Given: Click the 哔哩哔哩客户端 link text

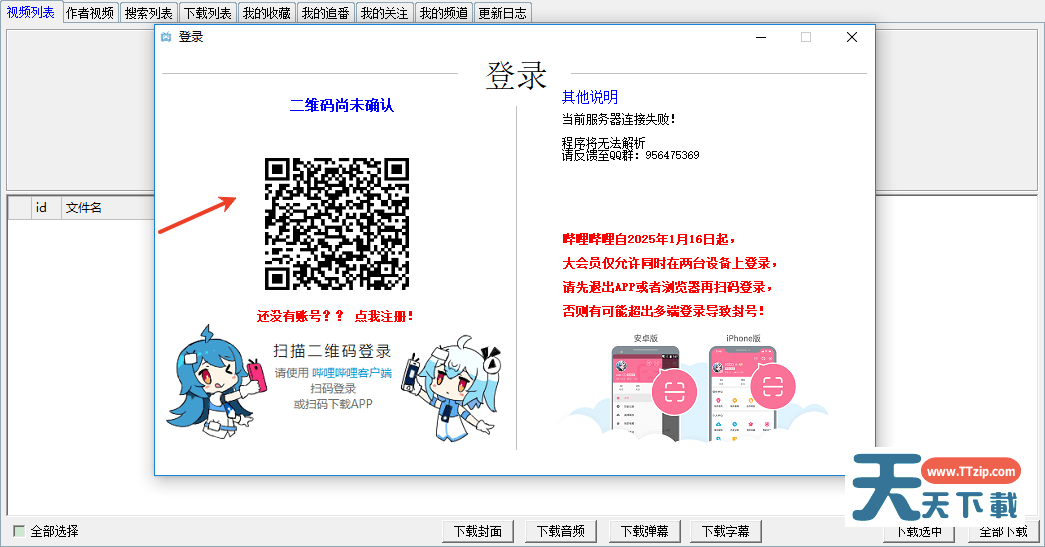Looking at the screenshot, I should pos(352,373).
